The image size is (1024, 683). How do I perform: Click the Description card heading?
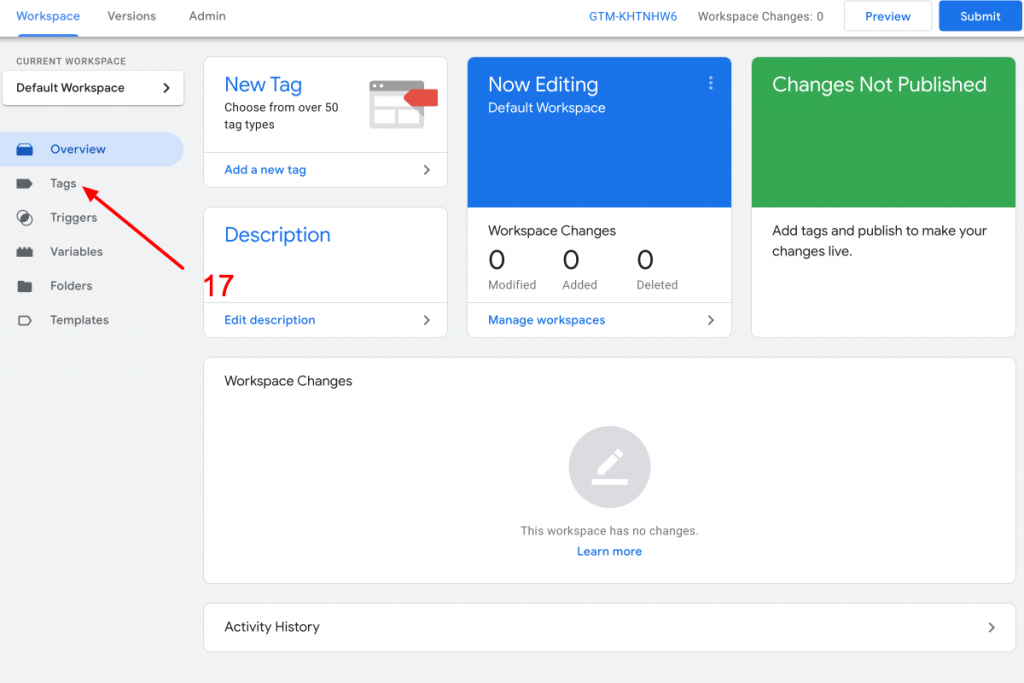278,234
